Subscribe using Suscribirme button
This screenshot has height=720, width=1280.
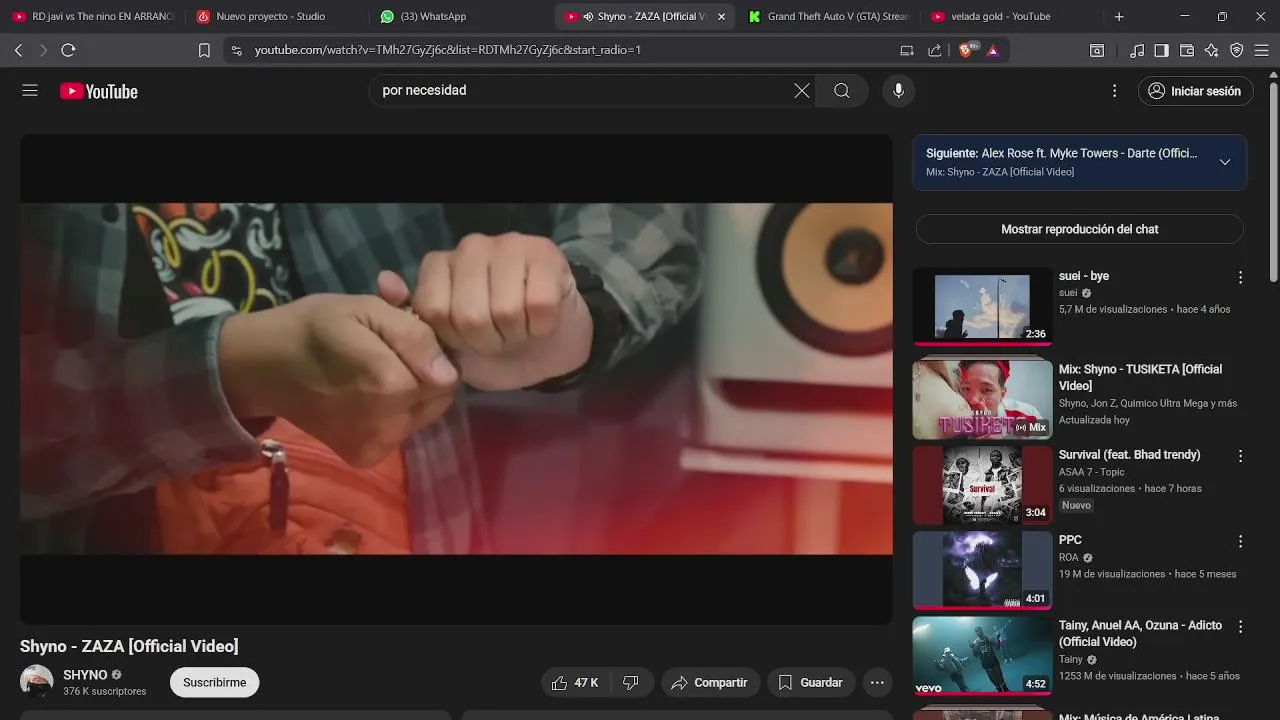click(x=214, y=682)
